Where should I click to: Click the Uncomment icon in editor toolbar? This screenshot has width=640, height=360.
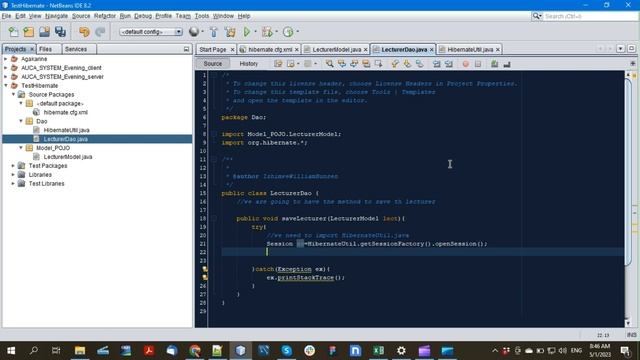point(507,64)
